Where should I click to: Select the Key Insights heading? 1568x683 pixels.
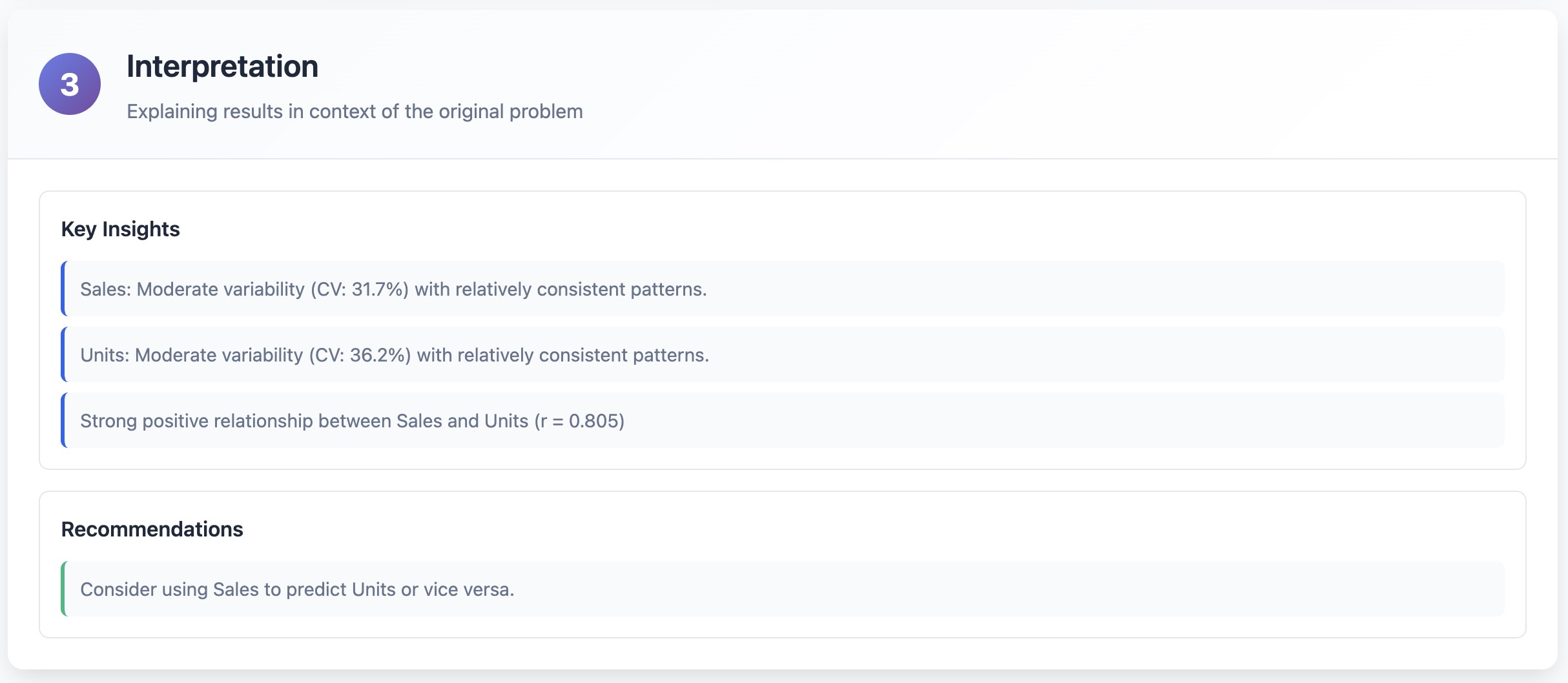120,229
